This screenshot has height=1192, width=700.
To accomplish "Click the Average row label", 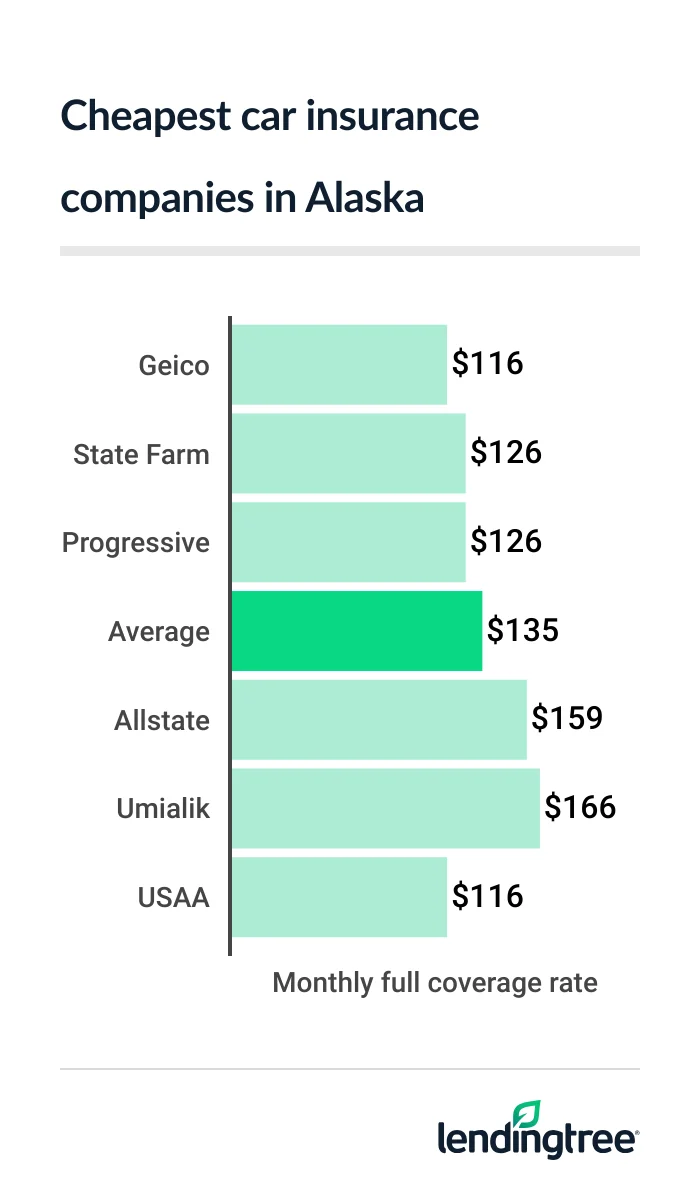I will (x=159, y=632).
